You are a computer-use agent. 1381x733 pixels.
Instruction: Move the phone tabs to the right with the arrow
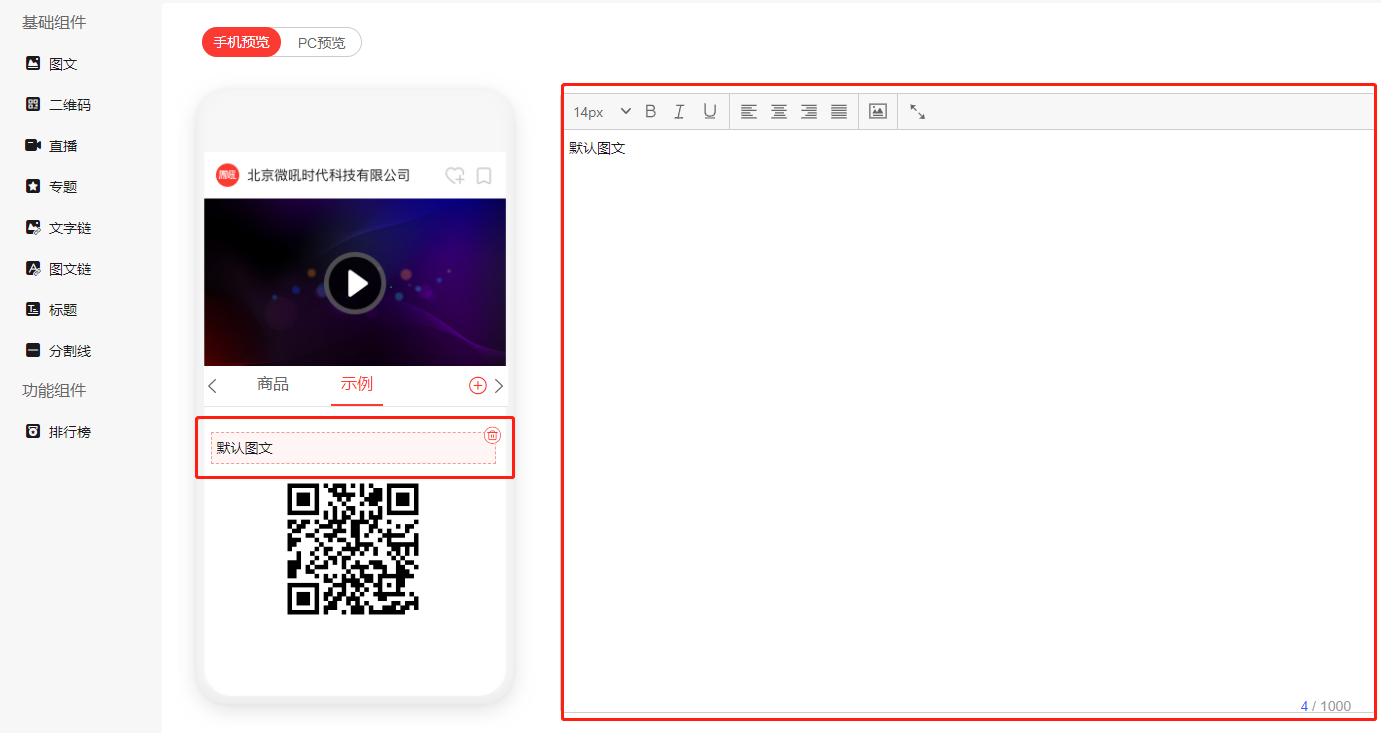pos(499,386)
